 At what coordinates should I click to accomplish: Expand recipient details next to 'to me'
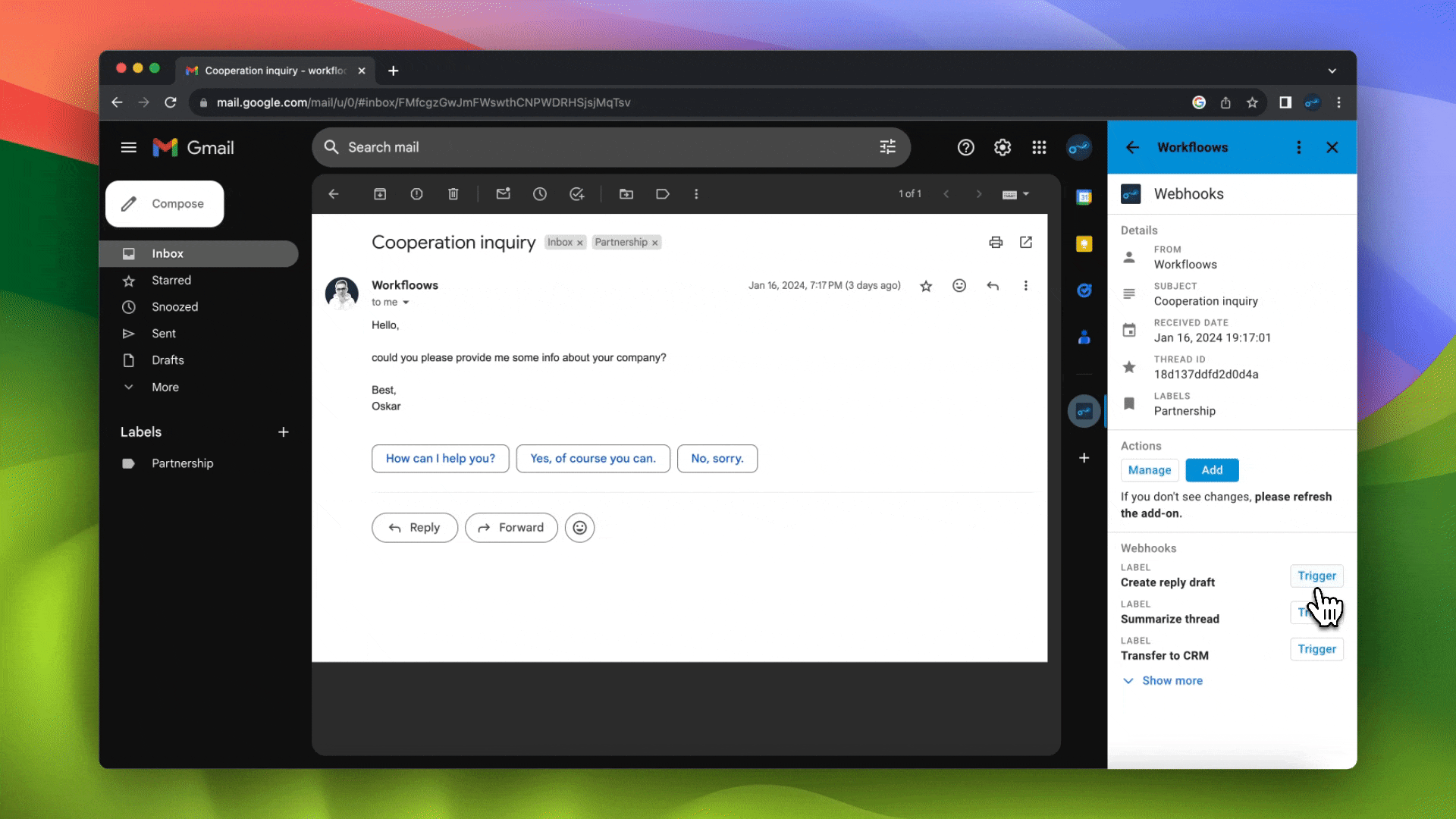pyautogui.click(x=406, y=303)
